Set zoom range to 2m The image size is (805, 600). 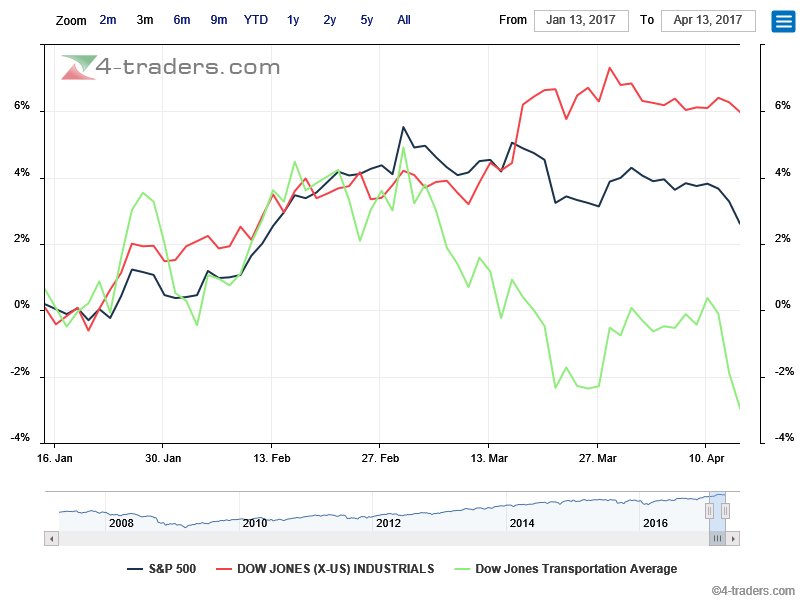pos(108,20)
